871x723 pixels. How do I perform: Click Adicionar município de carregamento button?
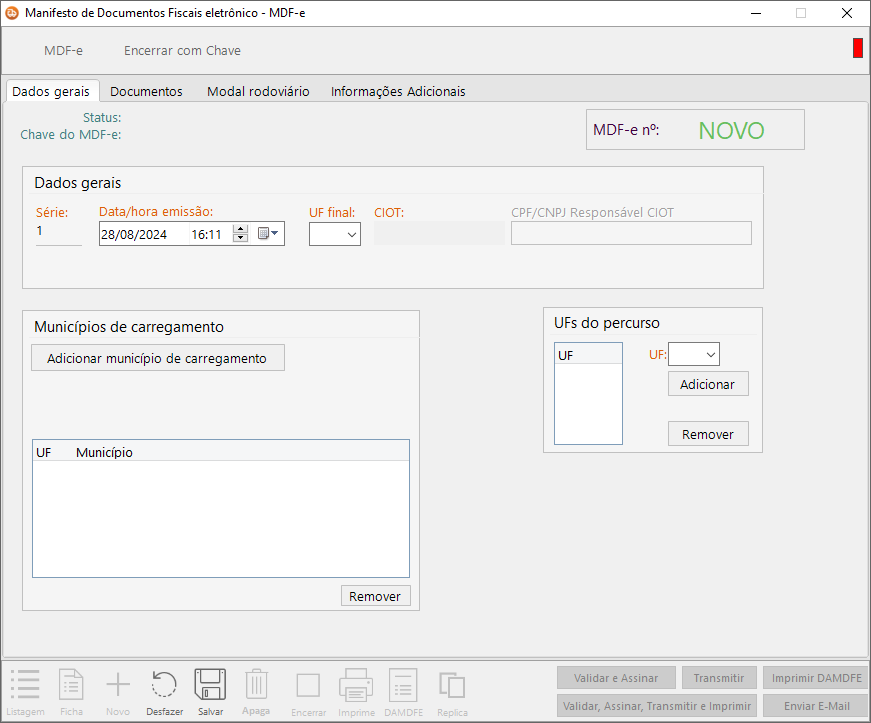point(158,358)
